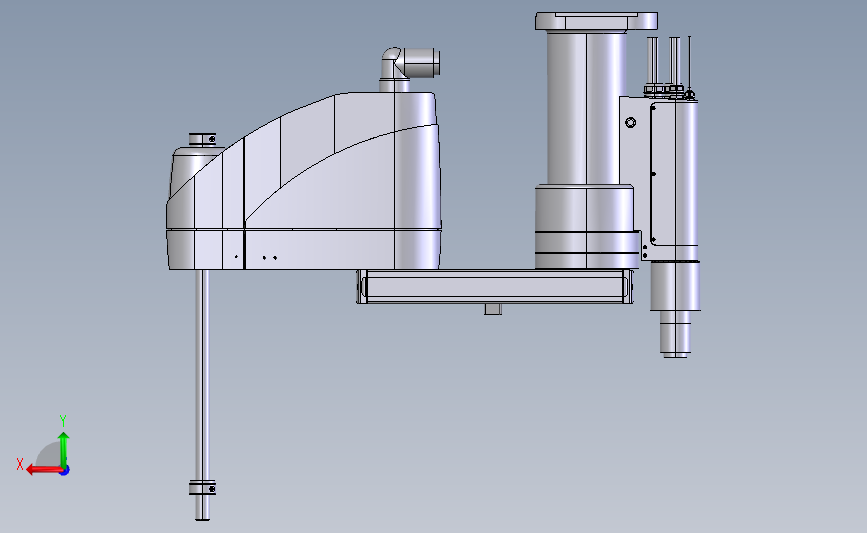This screenshot has width=867, height=533.
Task: Click the green Y axis arrow on triad
Action: click(64, 449)
